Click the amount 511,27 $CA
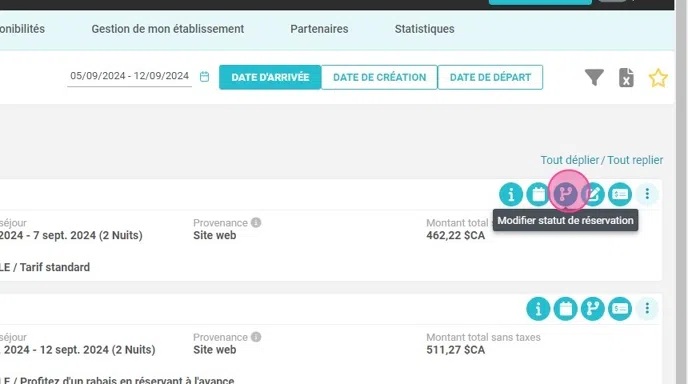The image size is (688, 384). 455,350
